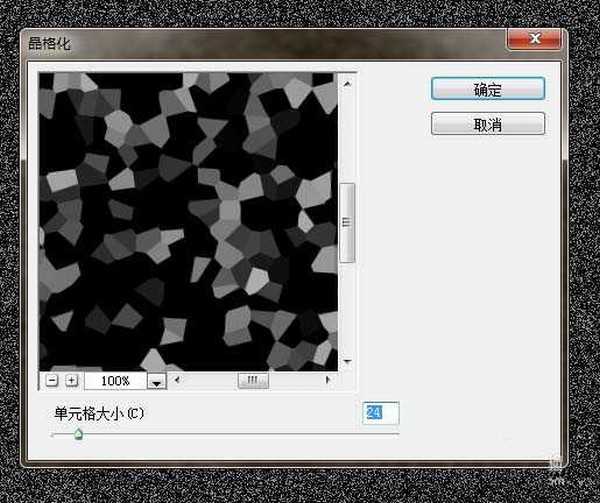This screenshot has height=503, width=600.
Task: Click the 单元格大小(C) label
Action: click(x=99, y=413)
